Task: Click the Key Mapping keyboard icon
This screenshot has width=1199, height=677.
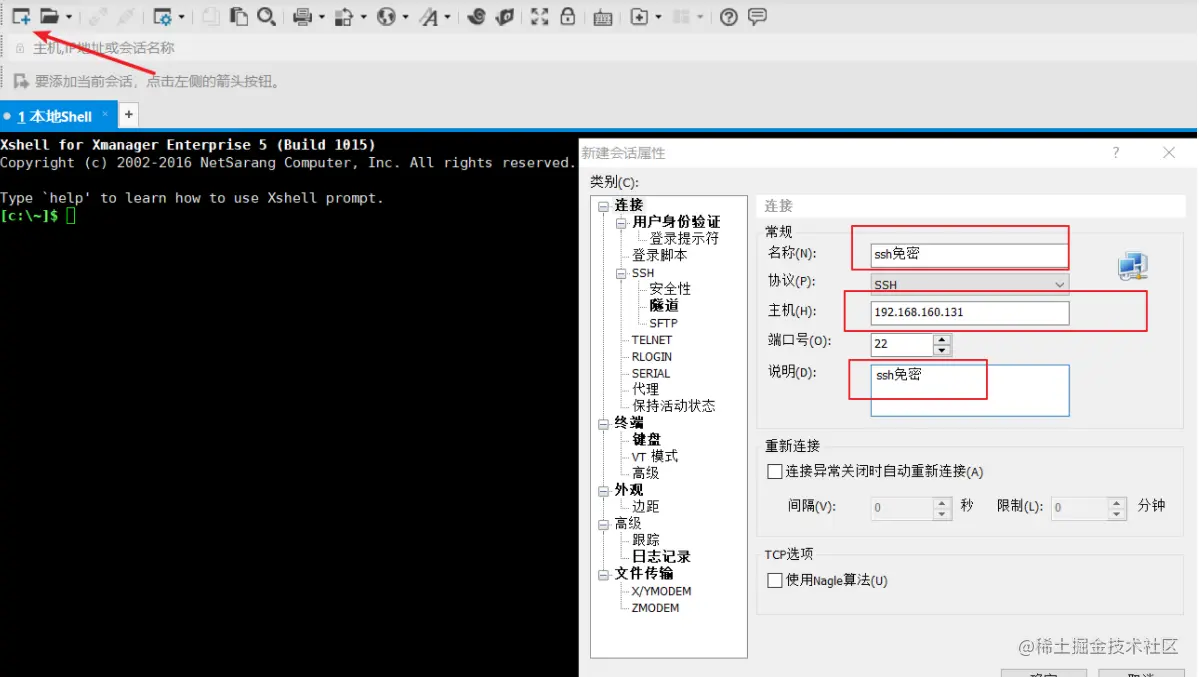Action: [603, 18]
